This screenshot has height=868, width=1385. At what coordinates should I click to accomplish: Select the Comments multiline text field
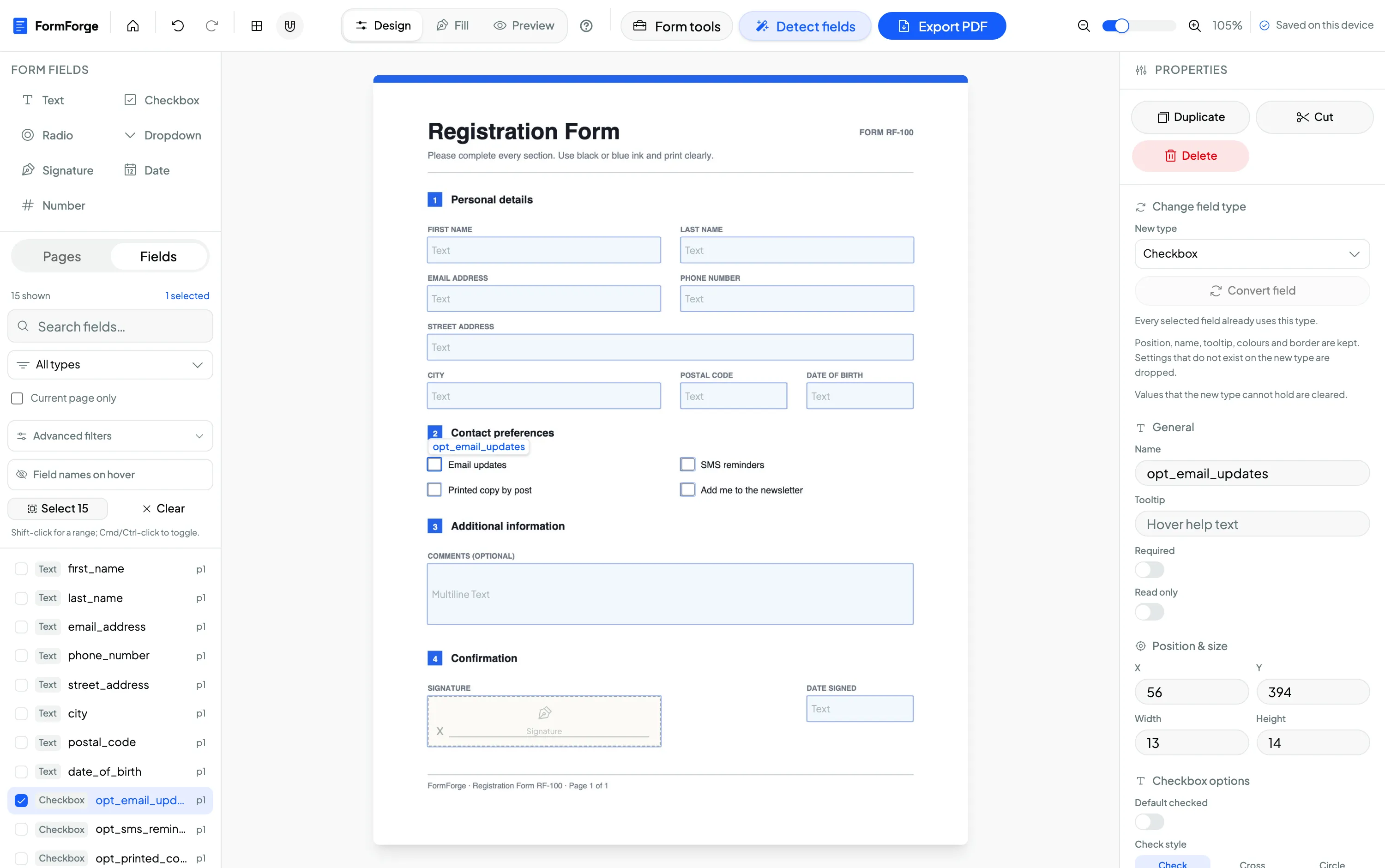click(670, 594)
